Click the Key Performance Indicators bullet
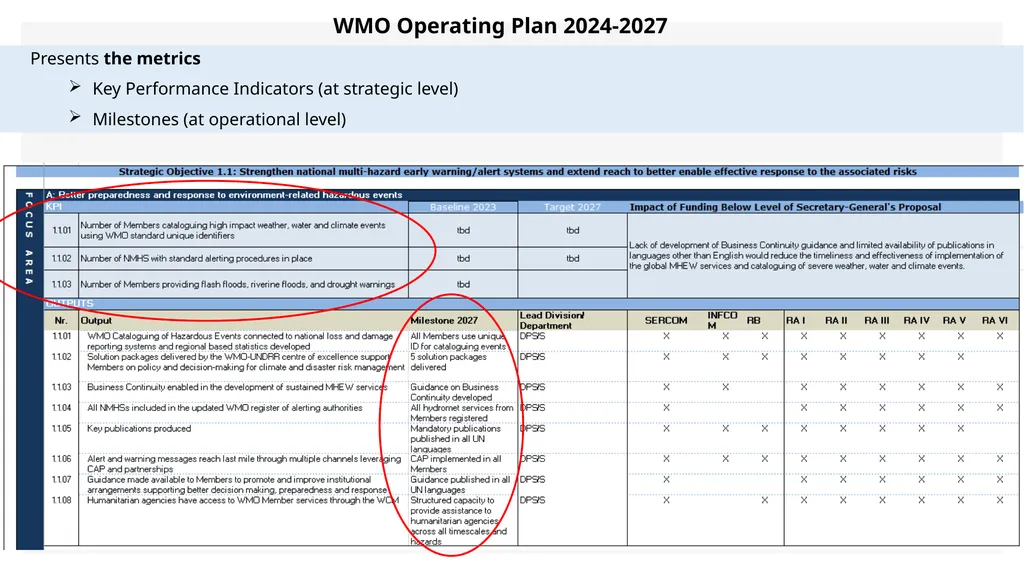 [275, 88]
